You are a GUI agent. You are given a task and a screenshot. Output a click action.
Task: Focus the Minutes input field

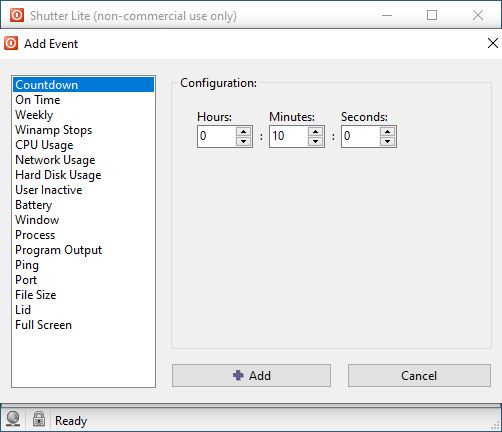tap(288, 136)
